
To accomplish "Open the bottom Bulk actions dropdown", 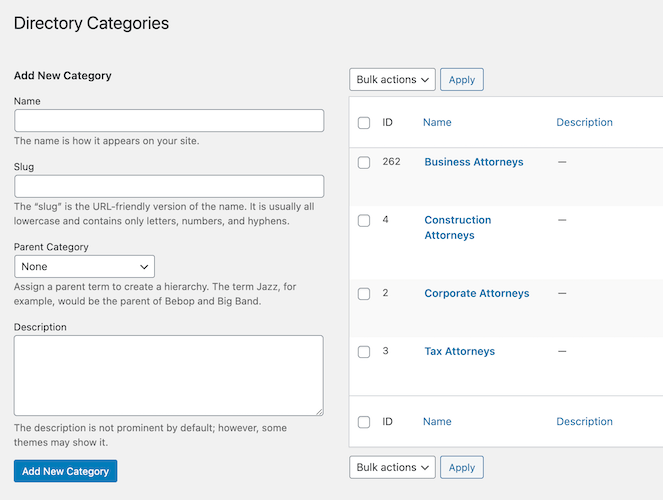I will (x=392, y=467).
